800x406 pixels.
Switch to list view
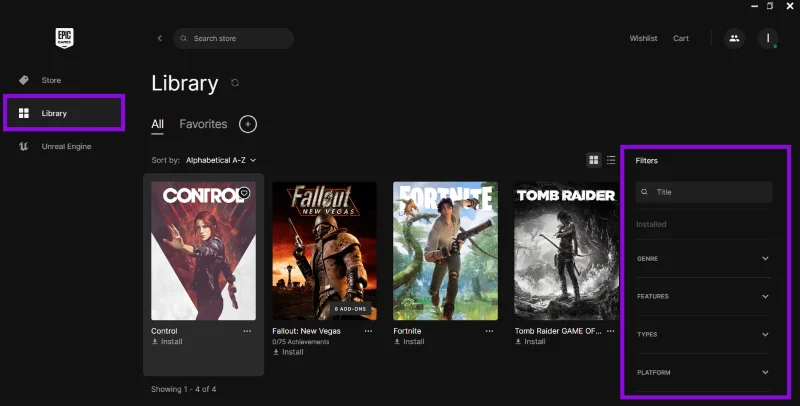coord(611,160)
